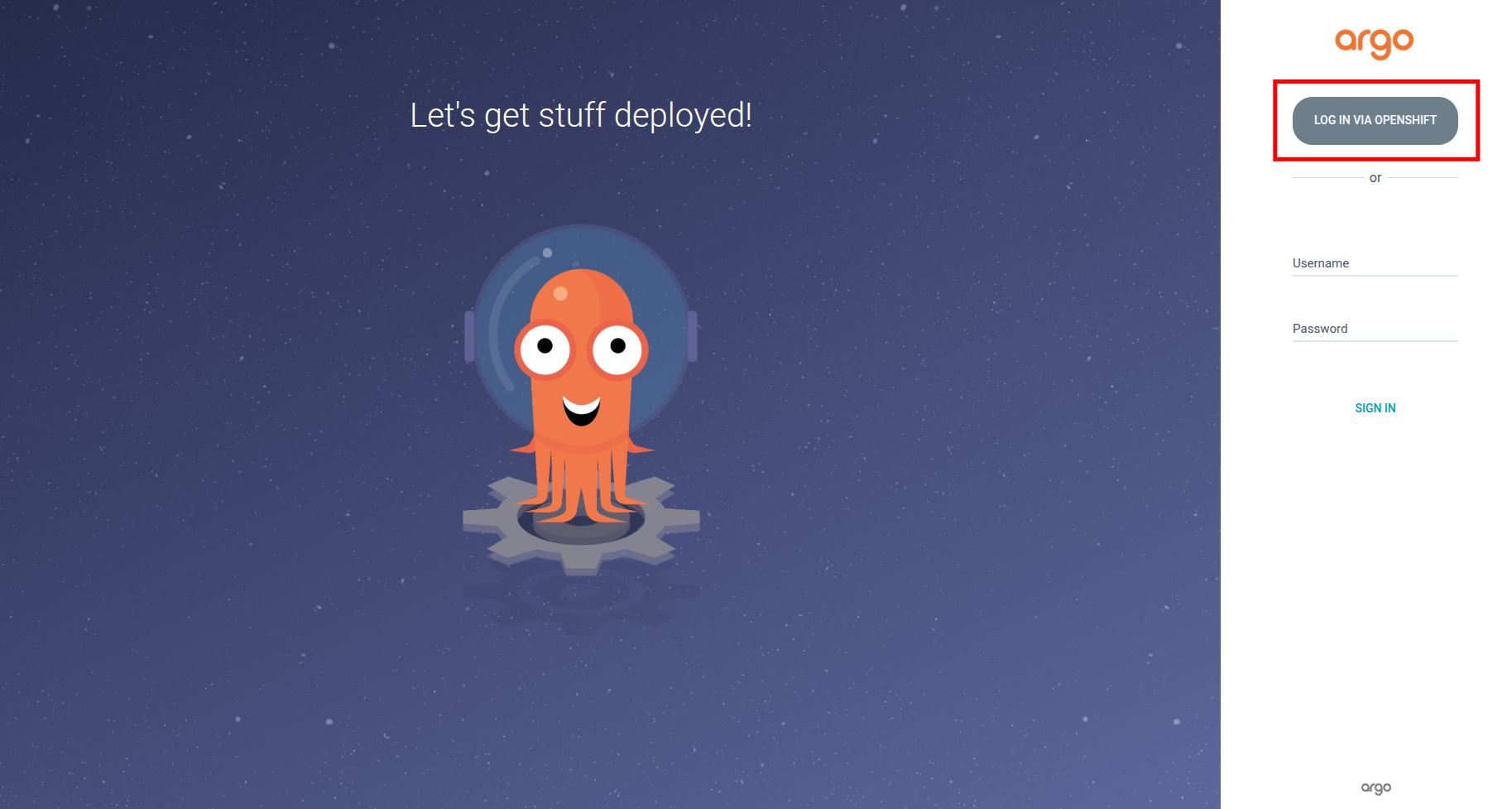
Task: Click the SIGN IN link
Action: (1375, 407)
